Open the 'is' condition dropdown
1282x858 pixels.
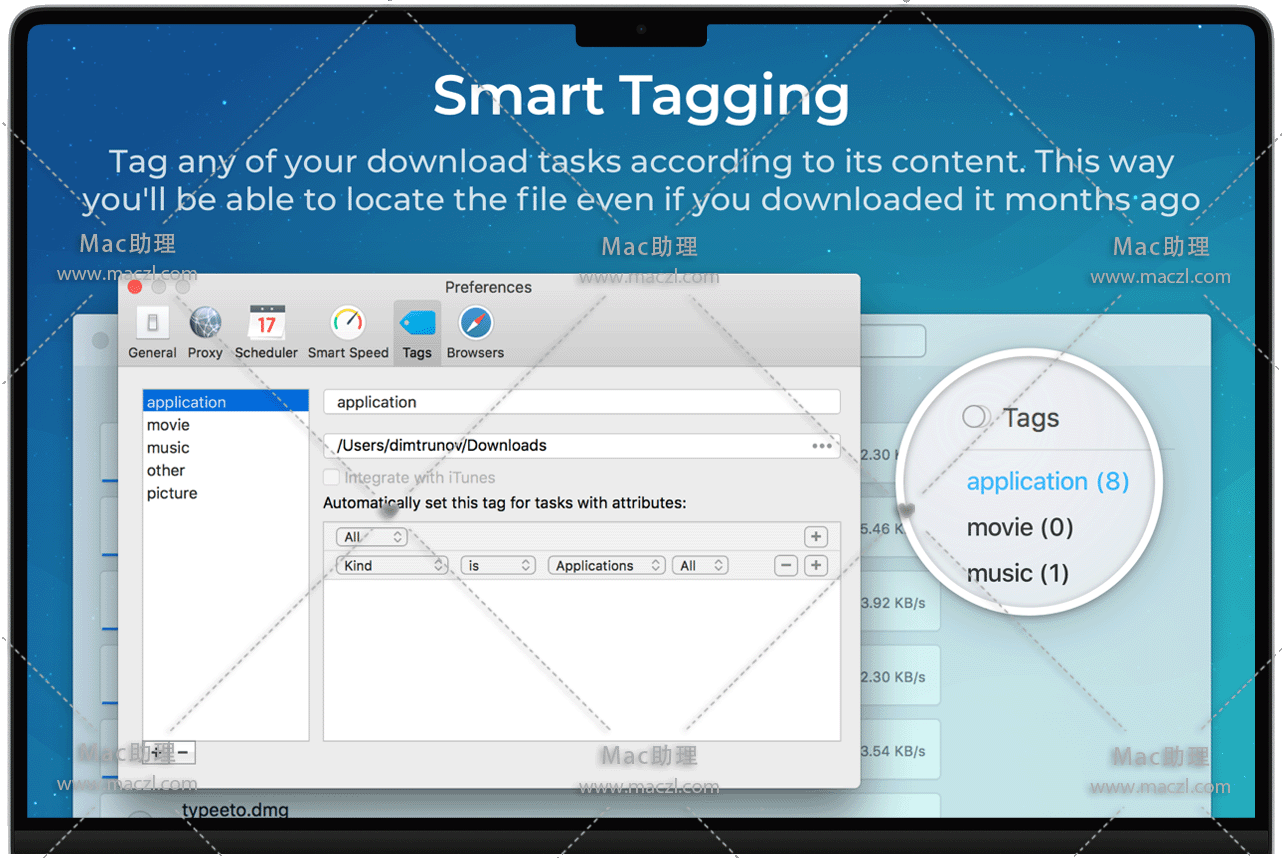pyautogui.click(x=498, y=566)
